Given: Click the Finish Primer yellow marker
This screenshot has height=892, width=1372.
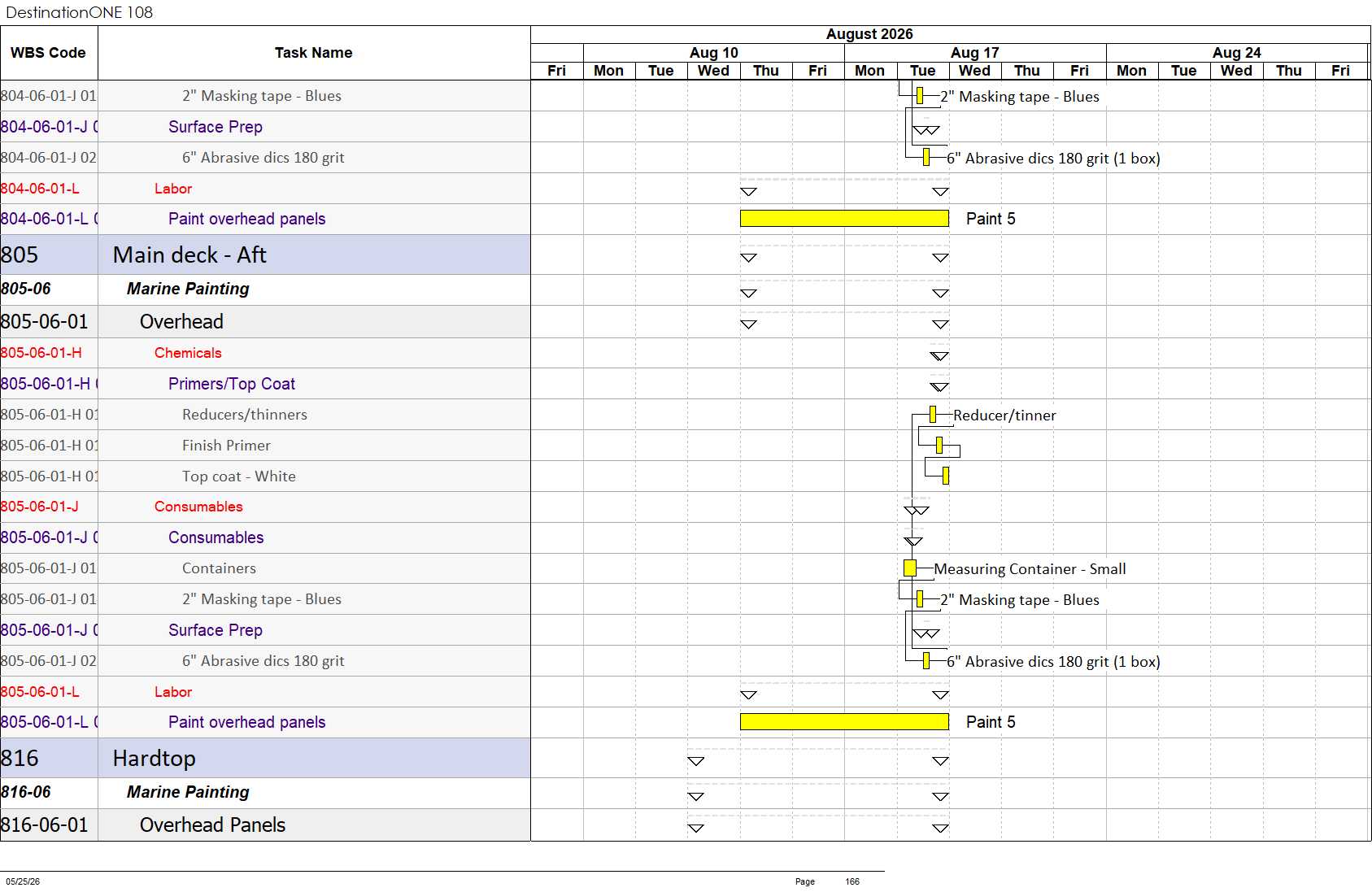Looking at the screenshot, I should click(939, 445).
